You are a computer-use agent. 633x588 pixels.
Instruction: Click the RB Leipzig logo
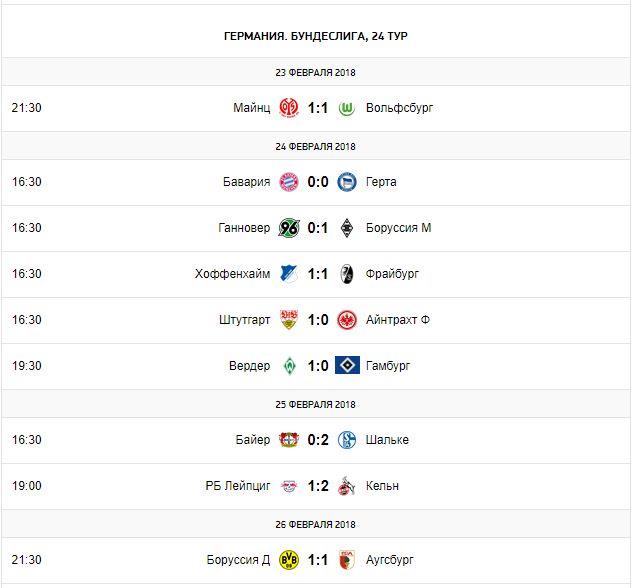pyautogui.click(x=289, y=486)
